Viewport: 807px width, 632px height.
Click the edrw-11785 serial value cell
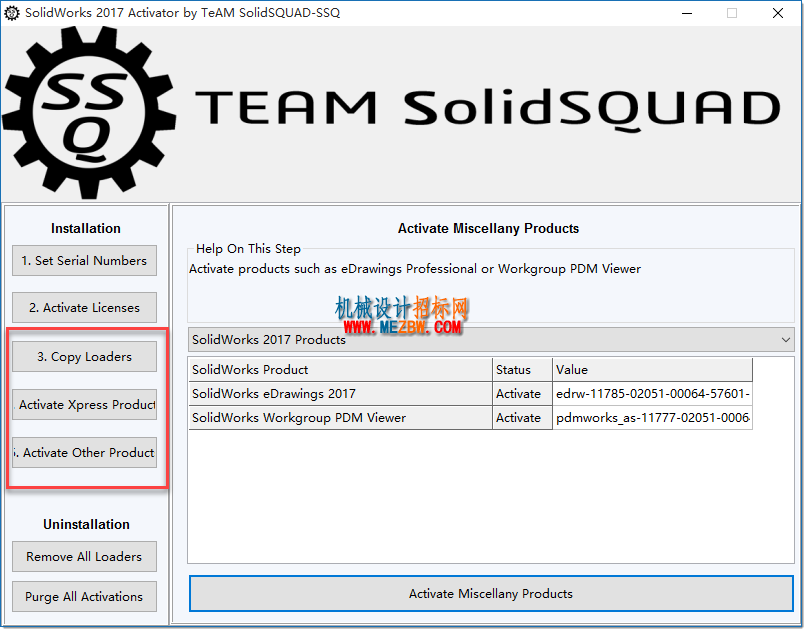(x=653, y=394)
